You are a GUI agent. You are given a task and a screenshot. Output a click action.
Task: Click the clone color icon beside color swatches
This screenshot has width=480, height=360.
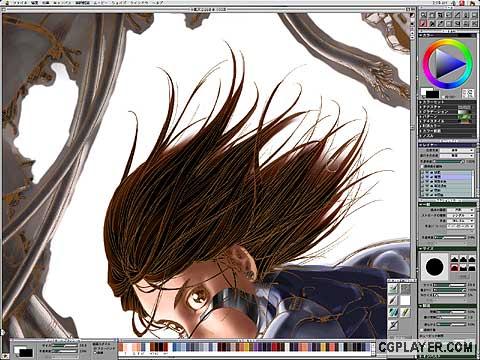(x=468, y=94)
